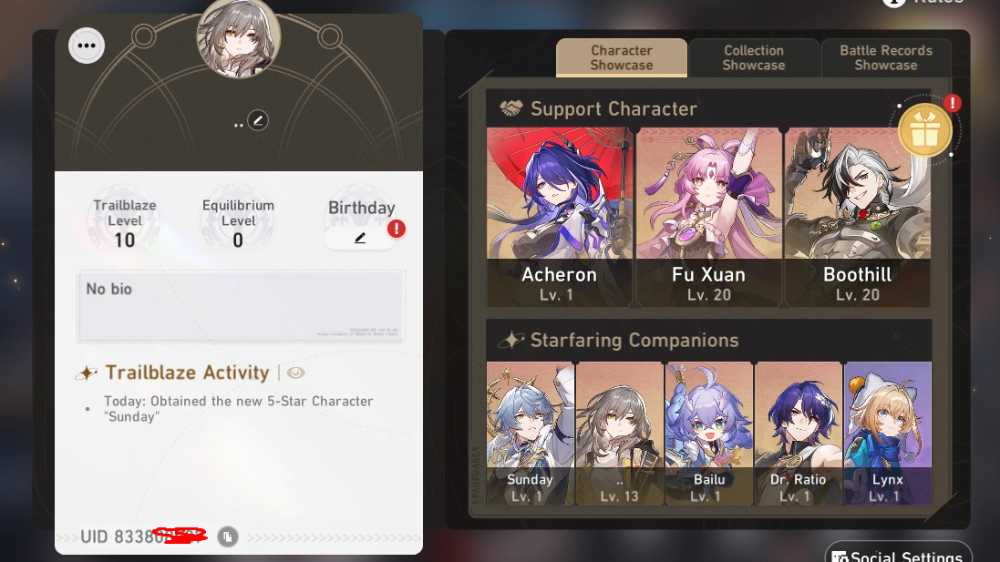Select Acheron support character card
This screenshot has width=1000, height=562.
click(x=559, y=217)
